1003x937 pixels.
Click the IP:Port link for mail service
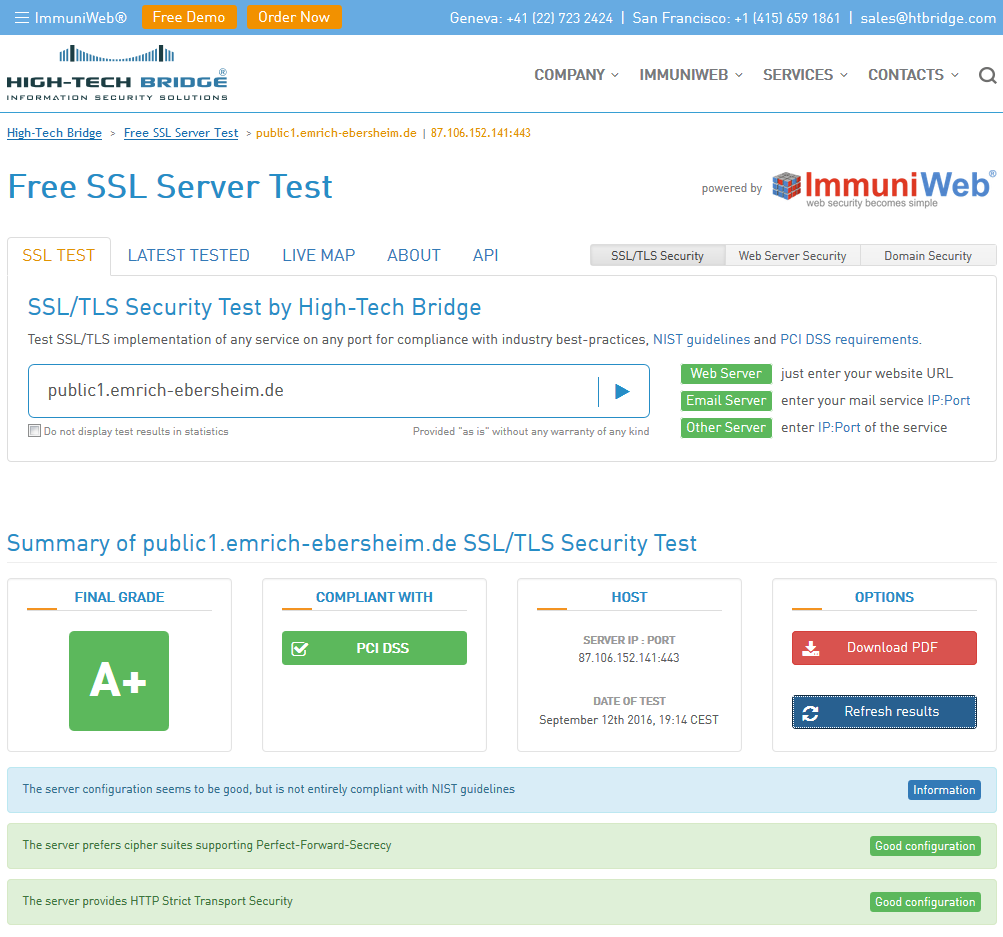(x=949, y=400)
